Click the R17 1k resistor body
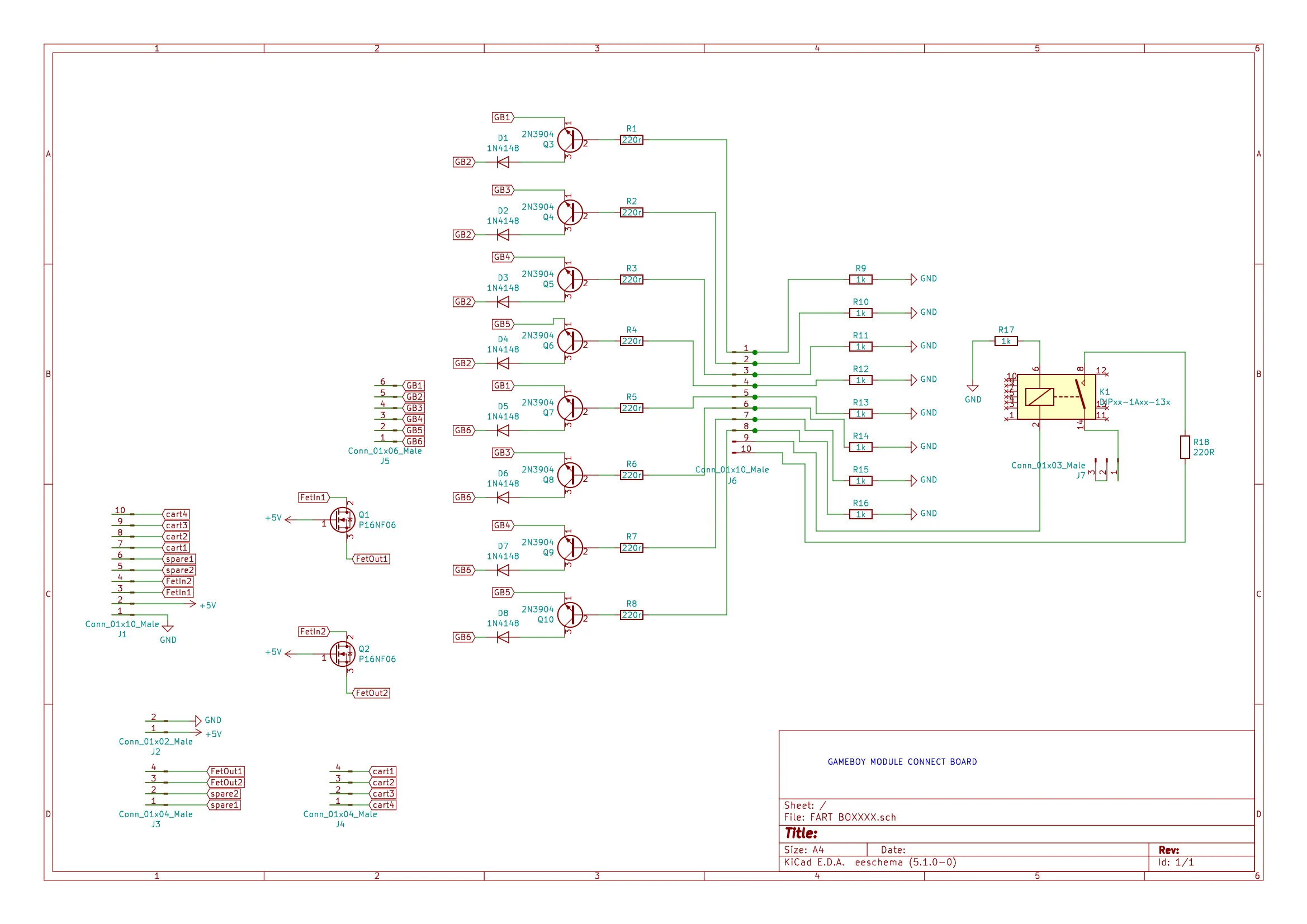 coord(1006,341)
